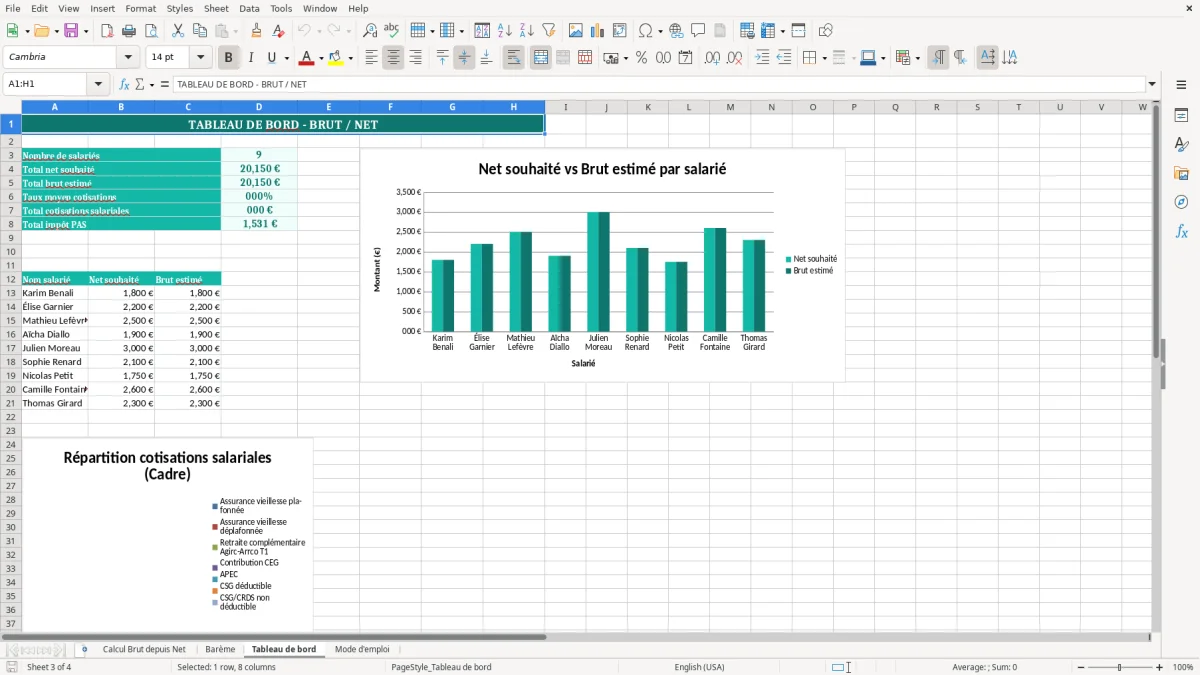This screenshot has width=1200, height=675.
Task: Toggle Align Left
Action: [371, 58]
